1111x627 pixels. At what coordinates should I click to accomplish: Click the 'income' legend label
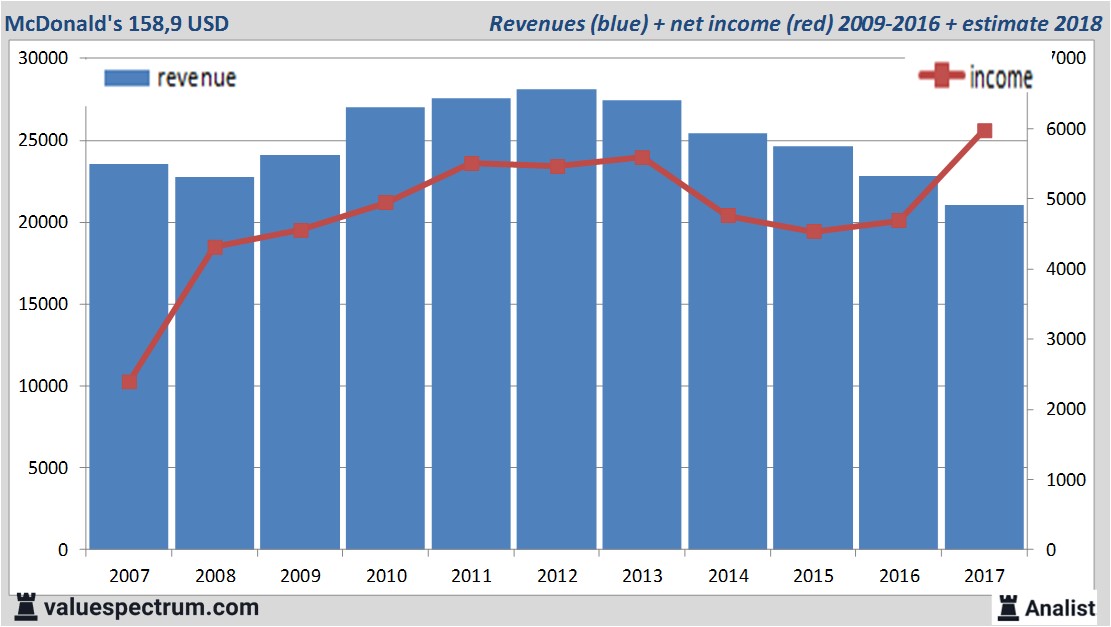(x=1001, y=77)
